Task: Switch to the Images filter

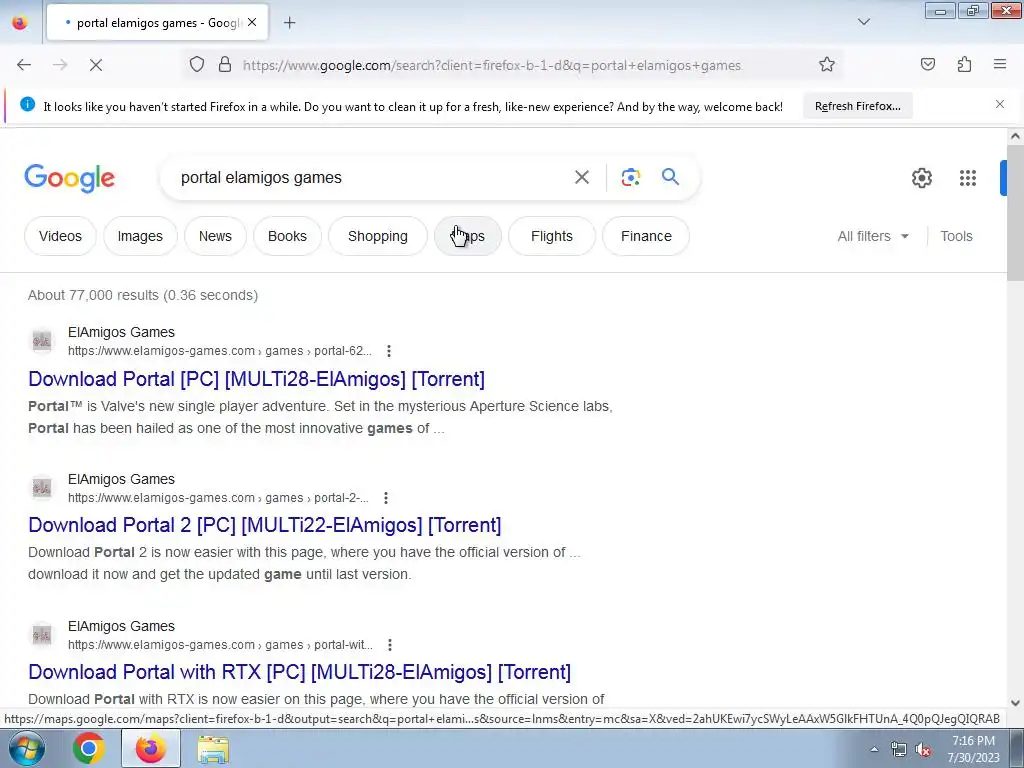Action: click(x=140, y=236)
